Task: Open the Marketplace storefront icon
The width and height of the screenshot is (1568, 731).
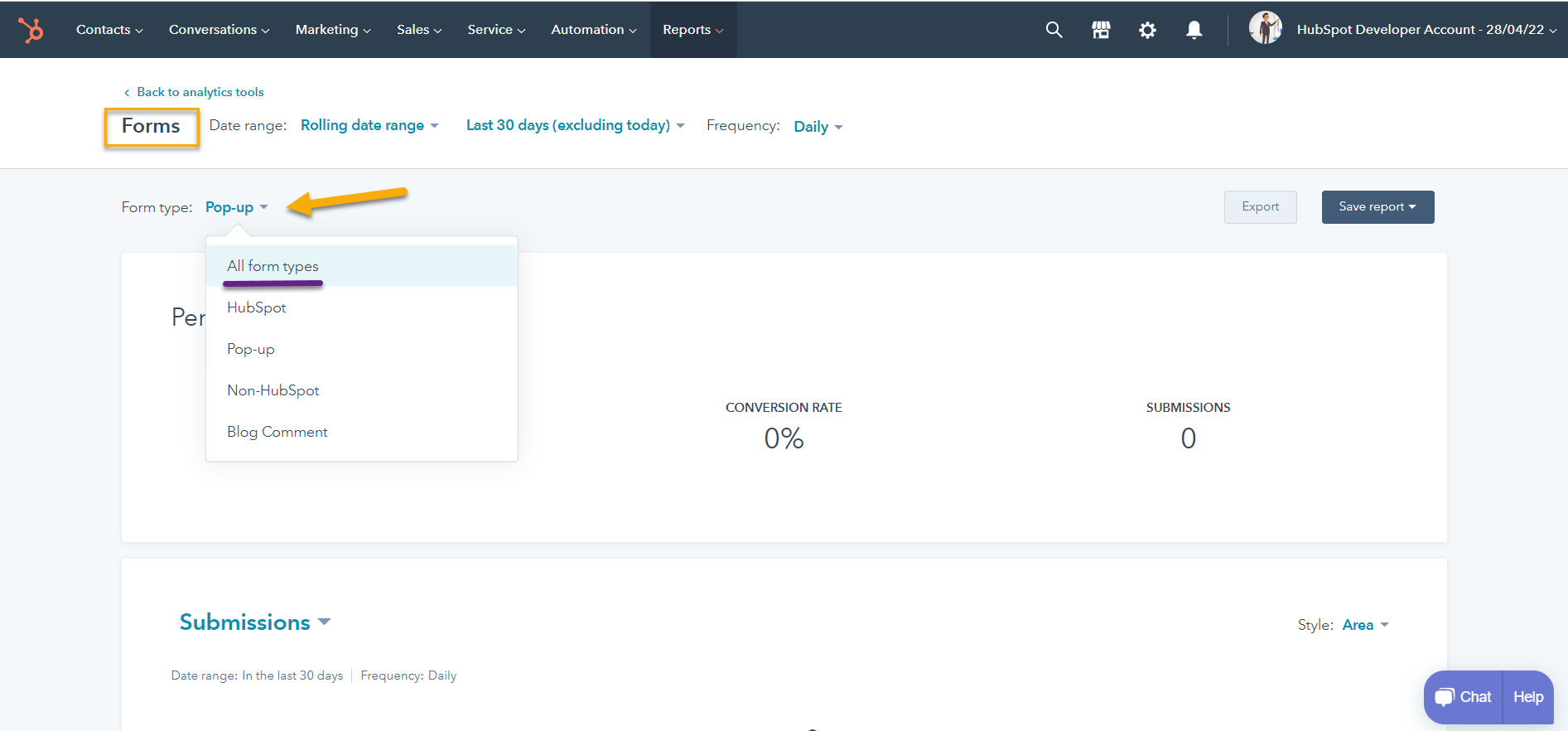Action: (1101, 30)
